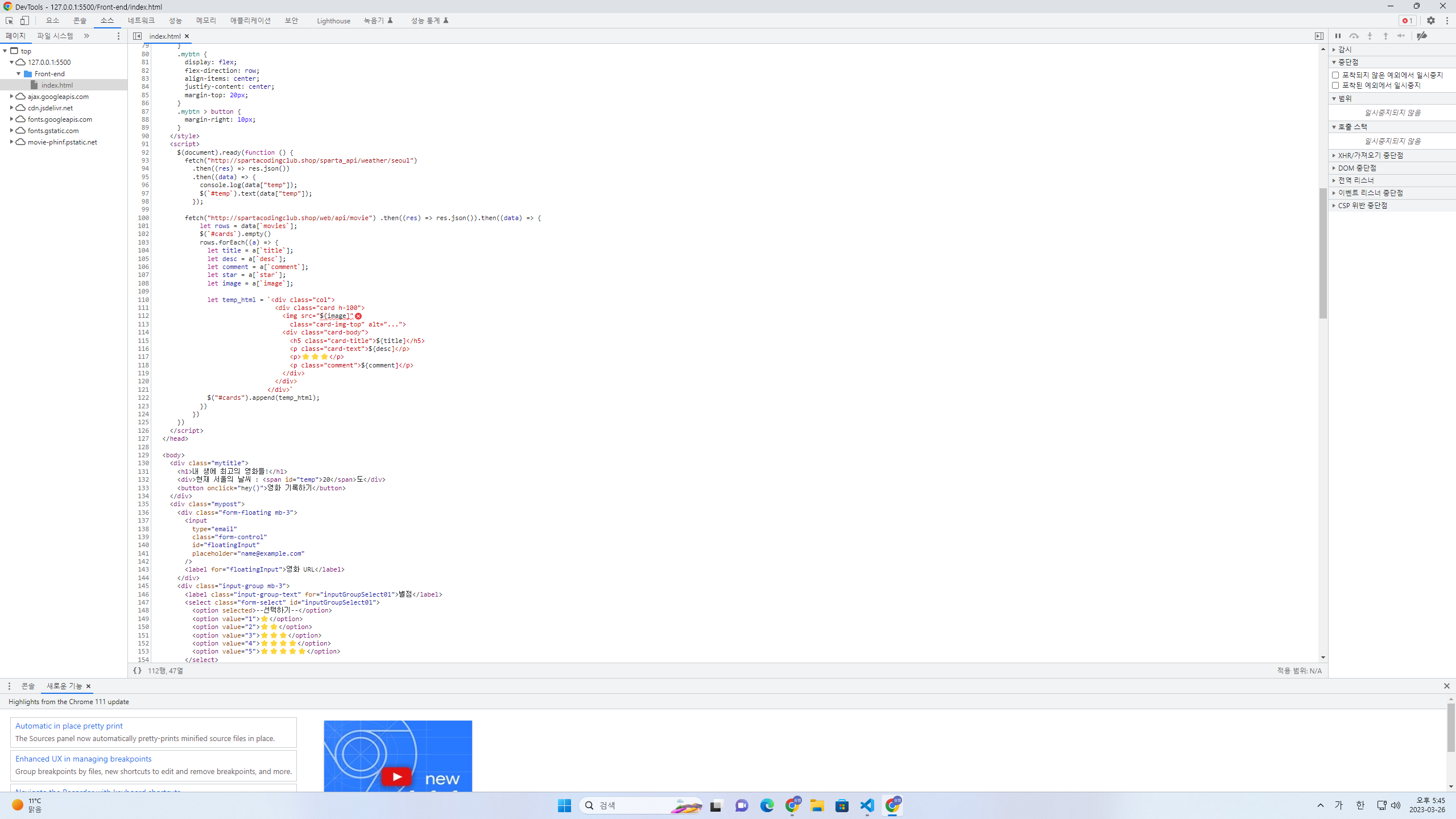The width and height of the screenshot is (1456, 819).
Task: Open the drawer menu three dots
Action: pos(9,686)
